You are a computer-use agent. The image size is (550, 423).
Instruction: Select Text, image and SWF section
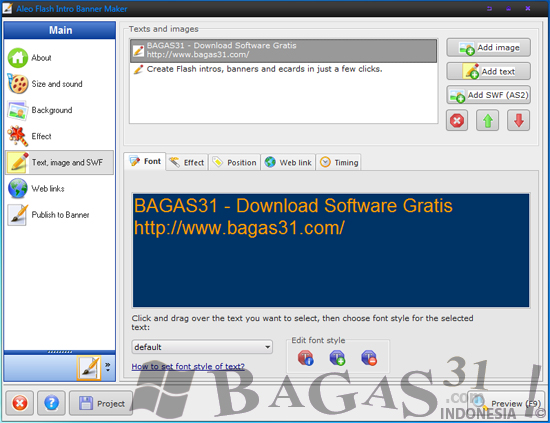pyautogui.click(x=60, y=162)
